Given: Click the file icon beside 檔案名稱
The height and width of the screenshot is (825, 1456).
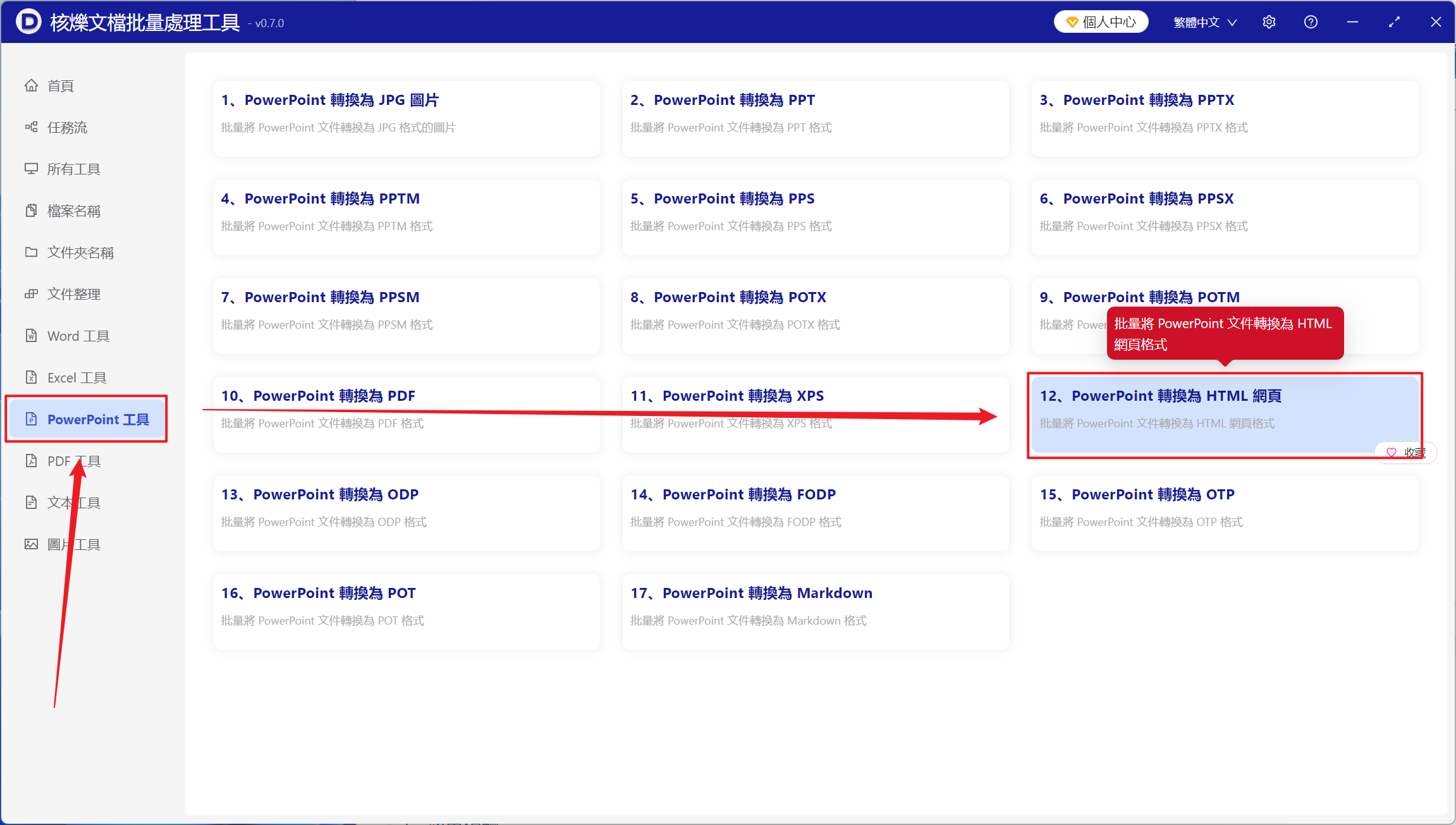Looking at the screenshot, I should [x=31, y=211].
